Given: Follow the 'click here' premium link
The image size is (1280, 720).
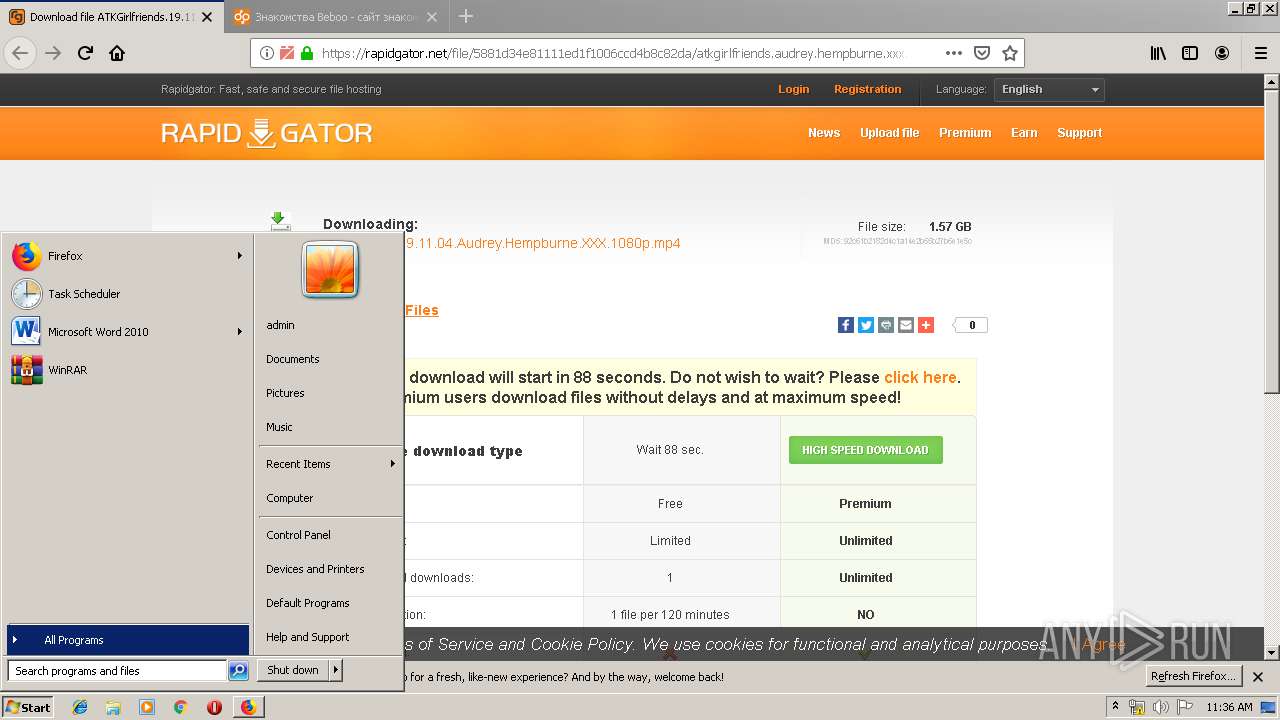Looking at the screenshot, I should coord(920,377).
